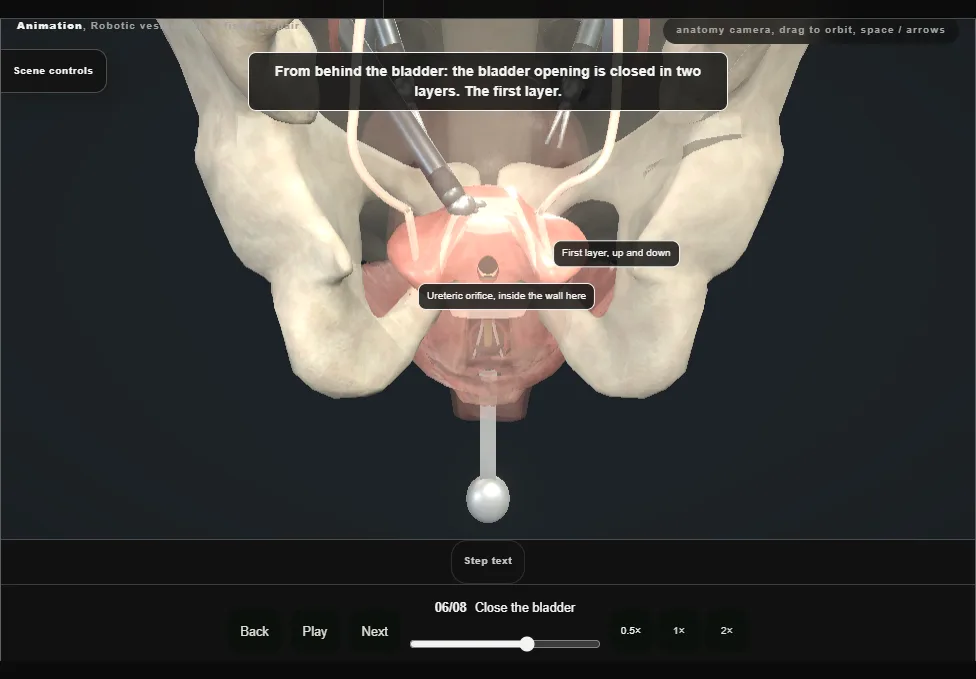Expand the Step text section
This screenshot has height=679, width=976.
(488, 561)
